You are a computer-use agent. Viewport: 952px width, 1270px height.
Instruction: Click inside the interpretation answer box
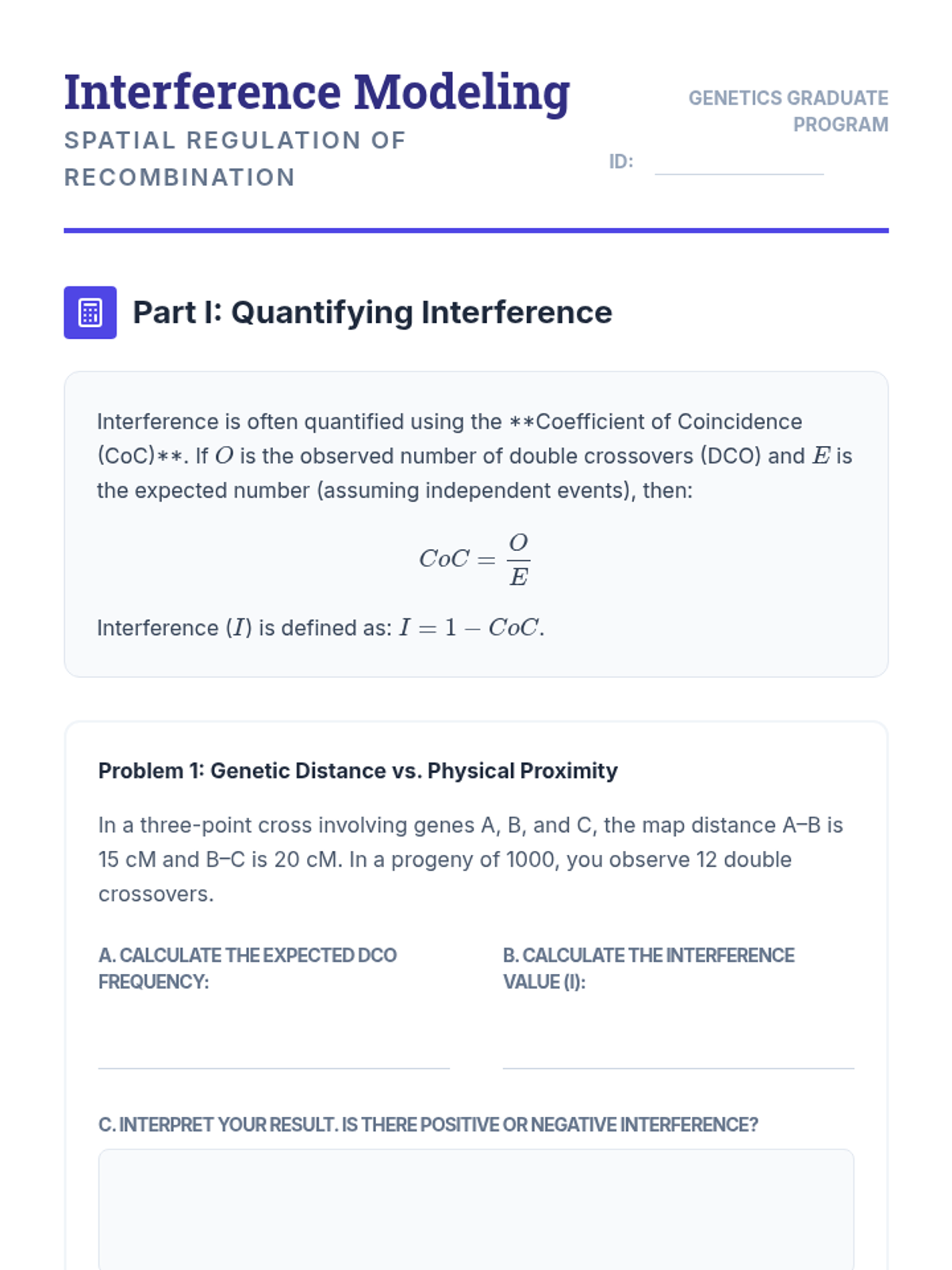tap(476, 1210)
